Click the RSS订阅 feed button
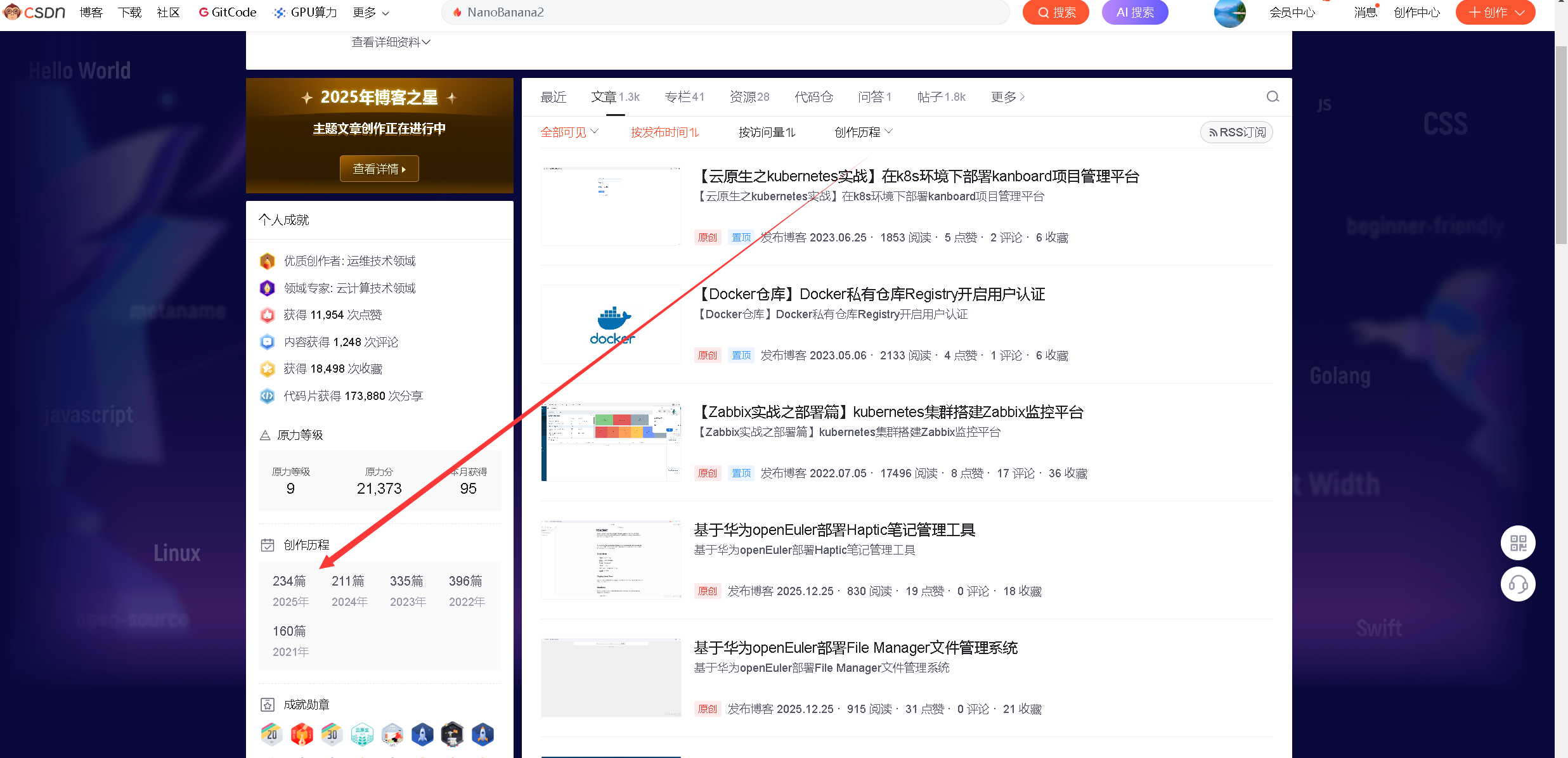The width and height of the screenshot is (1568, 758). pos(1236,132)
